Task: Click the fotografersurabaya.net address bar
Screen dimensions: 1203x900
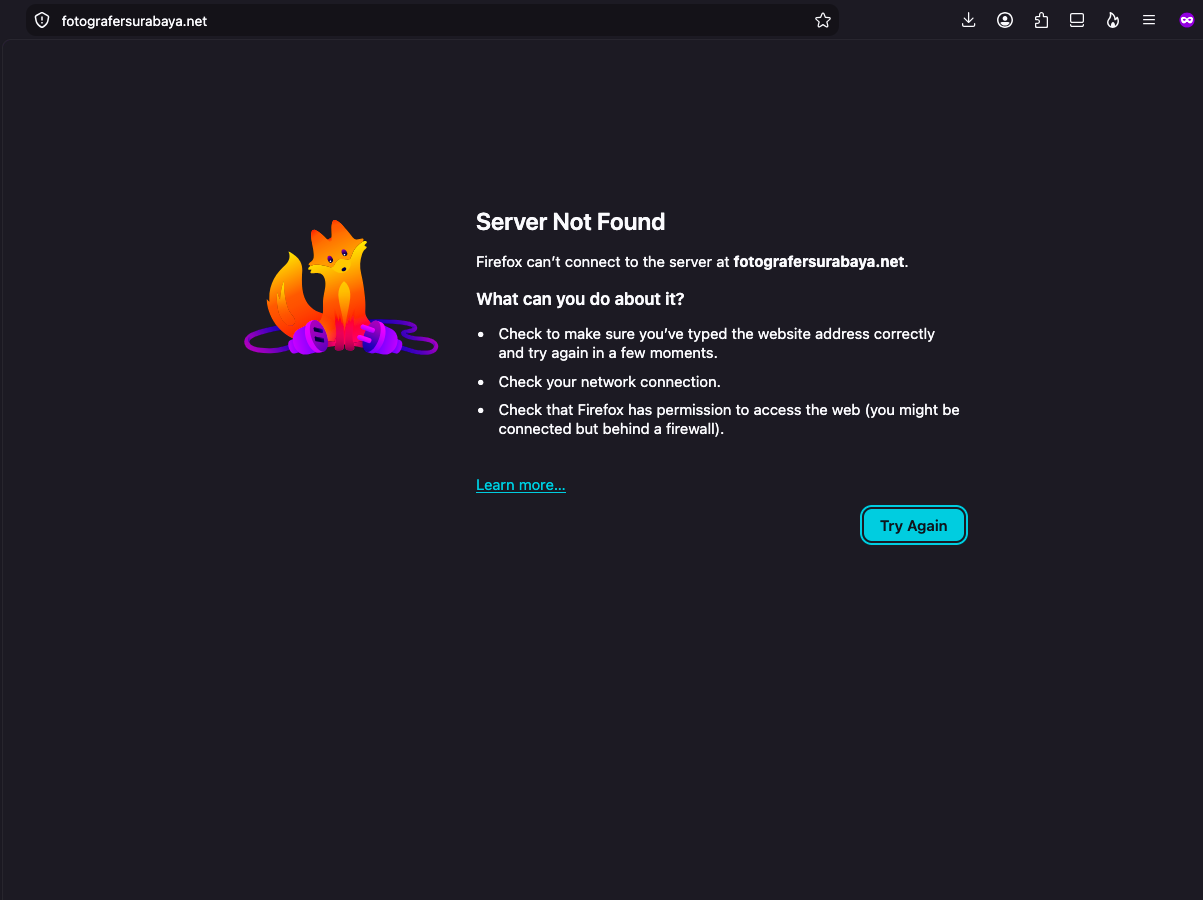Action: [432, 20]
